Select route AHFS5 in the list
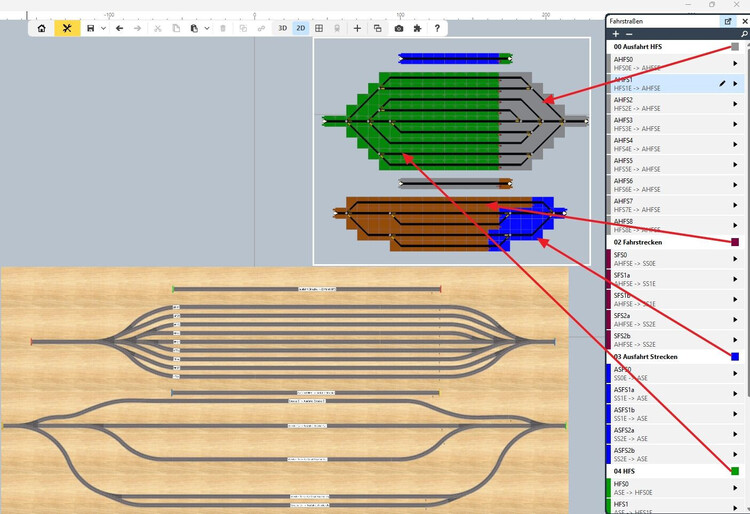This screenshot has width=750, height=514. (x=675, y=164)
